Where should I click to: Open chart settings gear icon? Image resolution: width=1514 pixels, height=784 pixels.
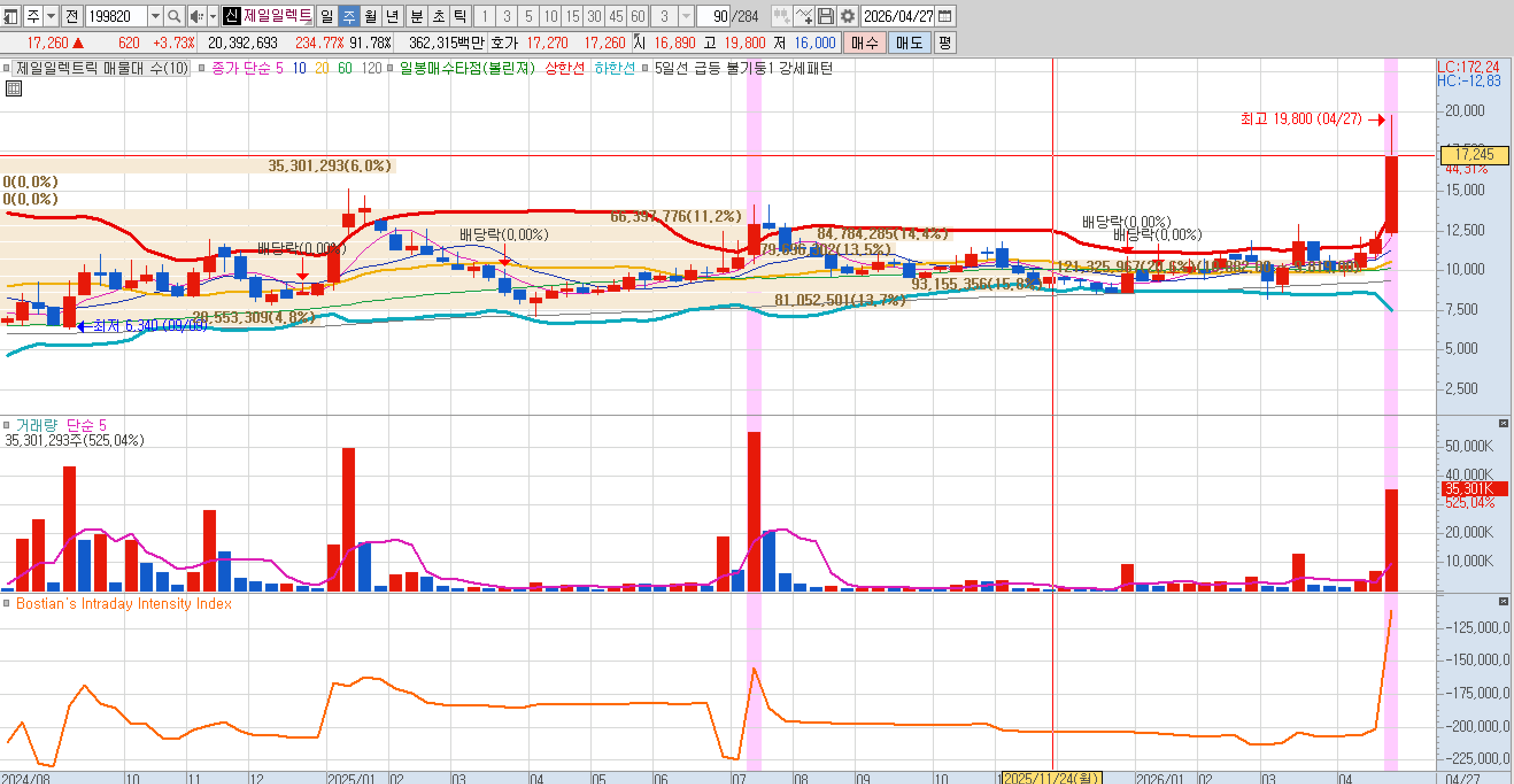848,17
